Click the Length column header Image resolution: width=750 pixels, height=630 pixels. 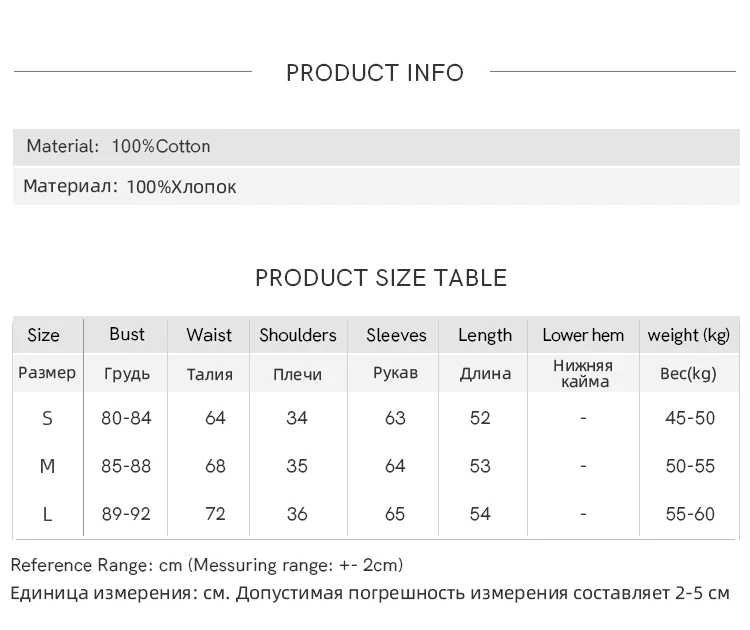tap(485, 335)
